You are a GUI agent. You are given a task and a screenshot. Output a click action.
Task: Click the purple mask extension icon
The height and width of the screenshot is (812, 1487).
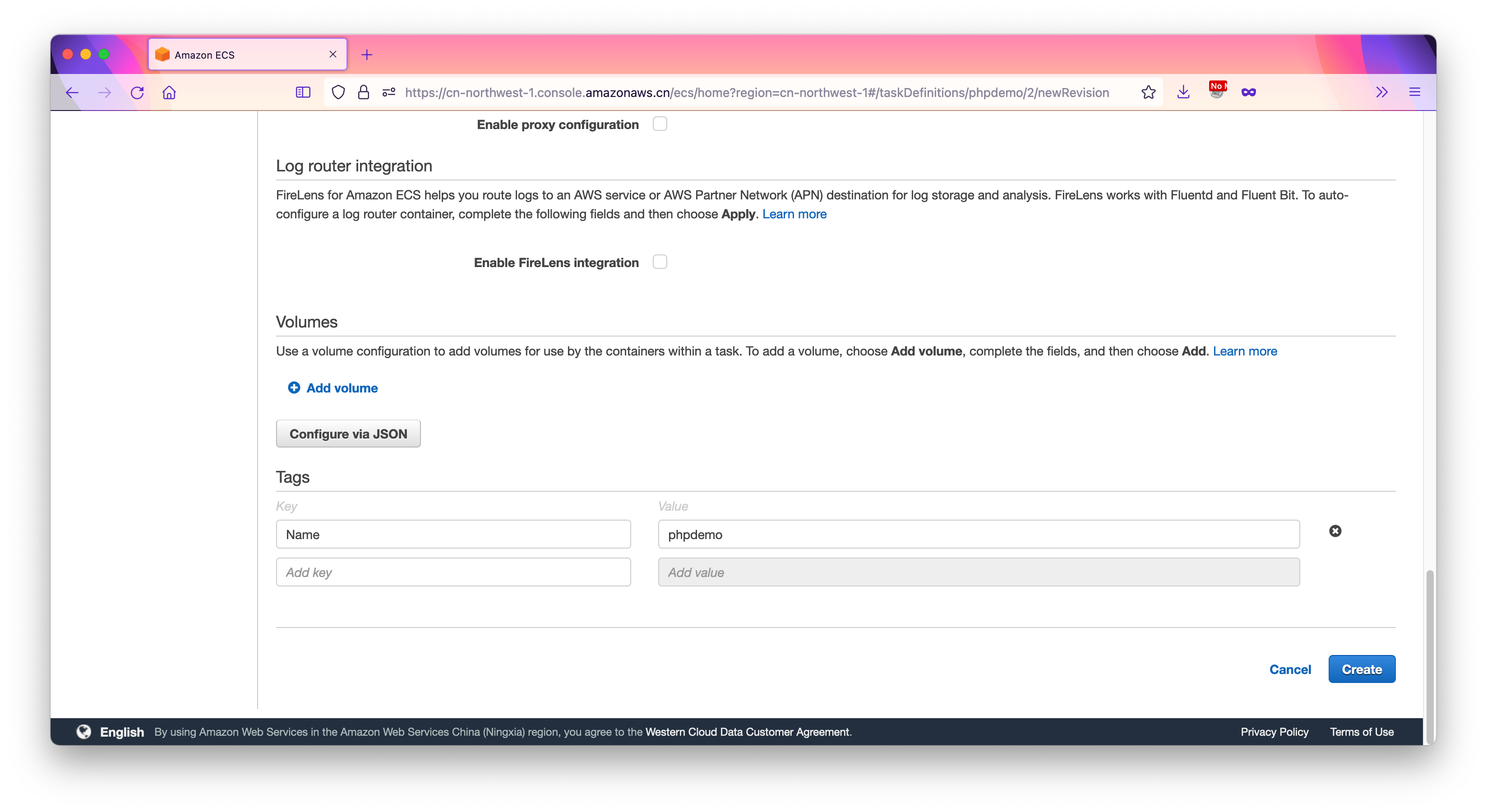[1249, 92]
